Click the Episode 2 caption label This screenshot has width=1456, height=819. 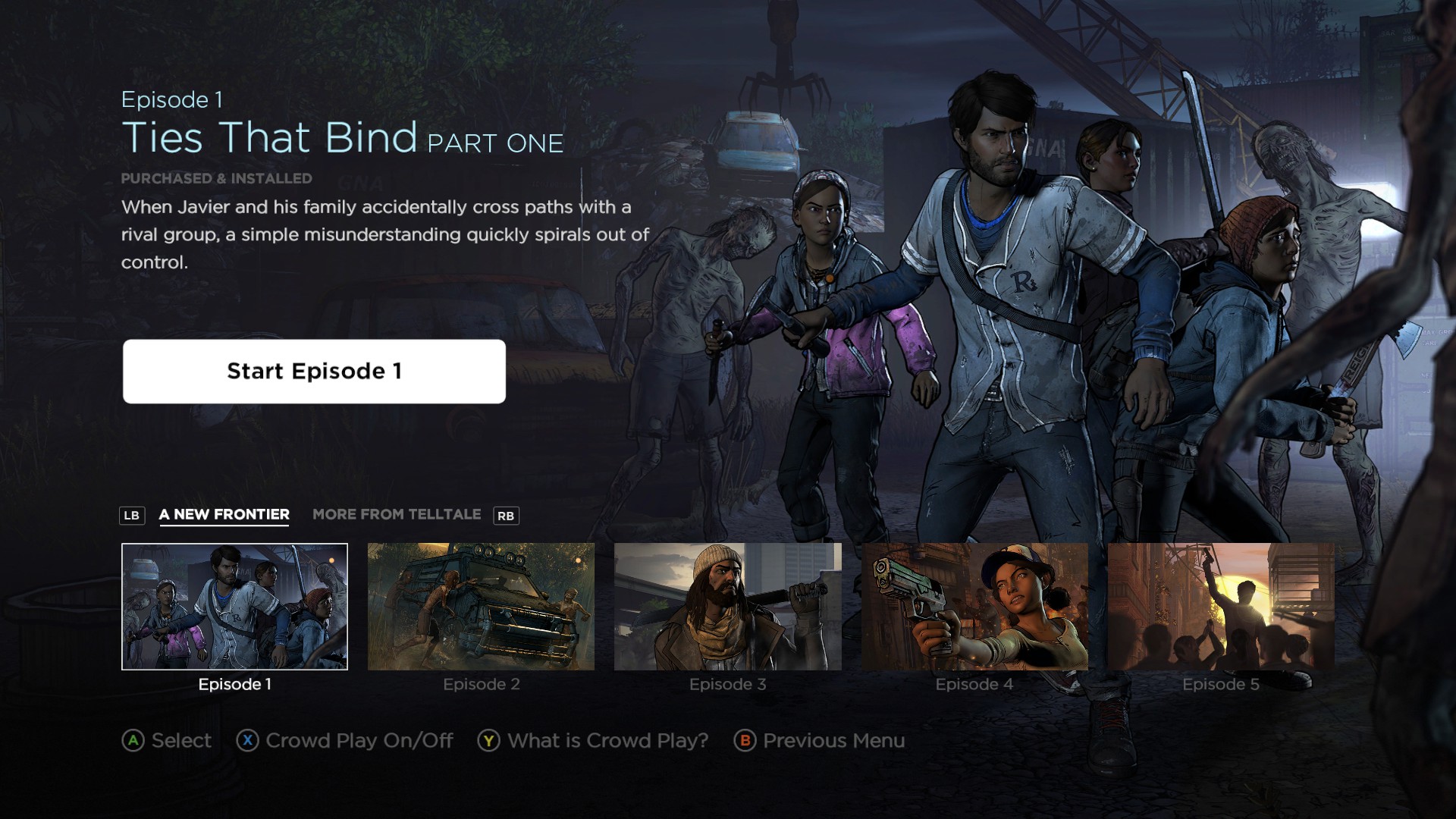[482, 684]
